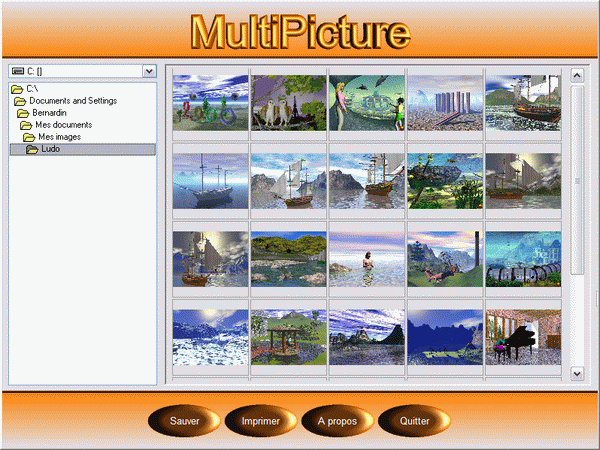Select the purple pillars on desert thumbnail
This screenshot has width=600, height=450.
coord(445,103)
